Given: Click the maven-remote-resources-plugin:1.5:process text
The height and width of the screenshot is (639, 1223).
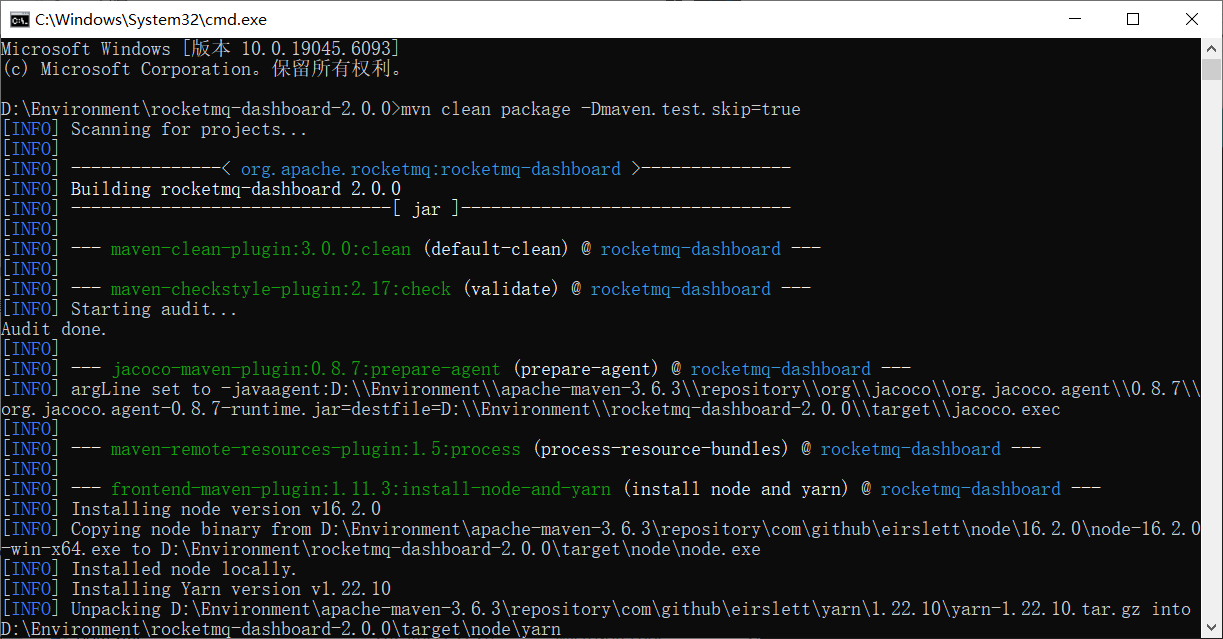Looking at the screenshot, I should coord(315,449).
